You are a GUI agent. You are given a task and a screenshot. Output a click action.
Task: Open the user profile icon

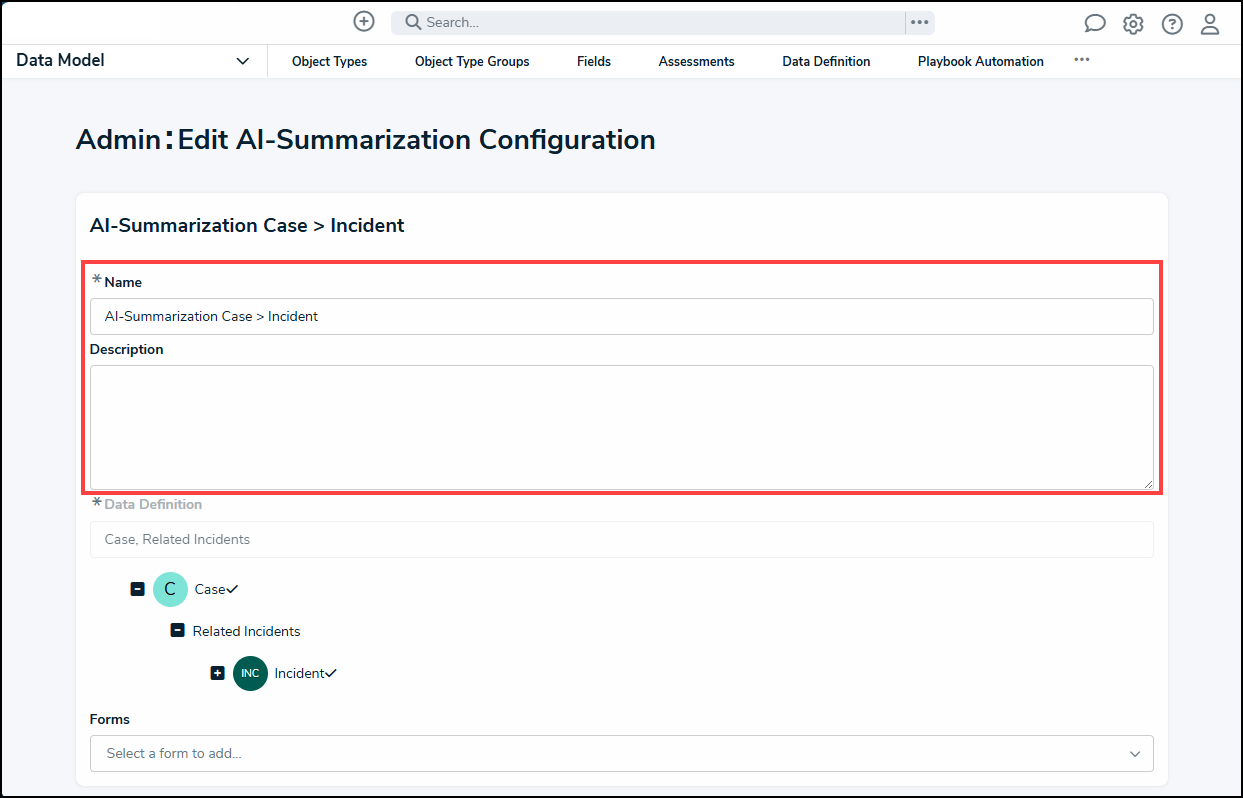(x=1210, y=24)
